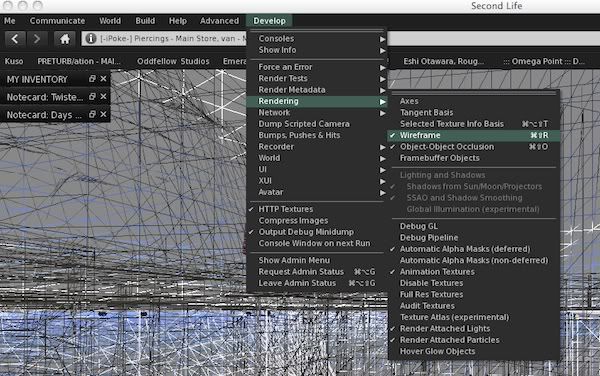The height and width of the screenshot is (376, 600).
Task: Select the Rendering menu item
Action: 317,101
